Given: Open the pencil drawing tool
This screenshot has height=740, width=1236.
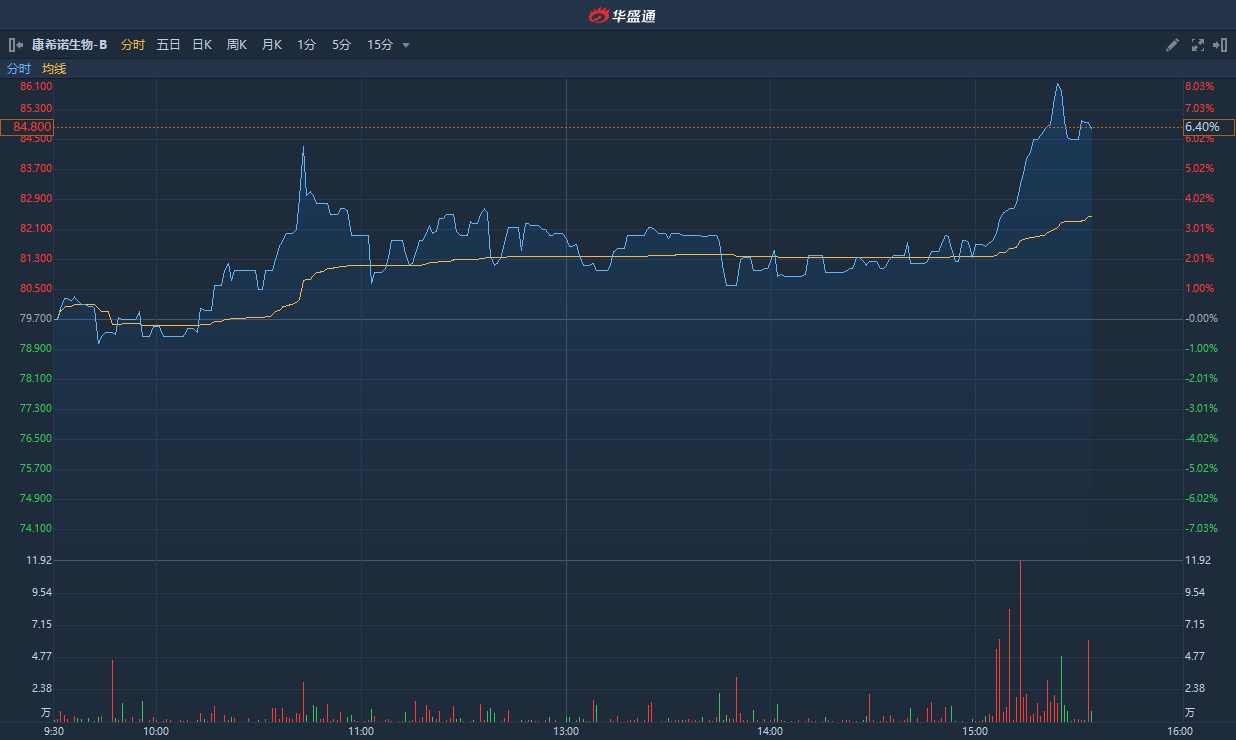Looking at the screenshot, I should pos(1173,45).
